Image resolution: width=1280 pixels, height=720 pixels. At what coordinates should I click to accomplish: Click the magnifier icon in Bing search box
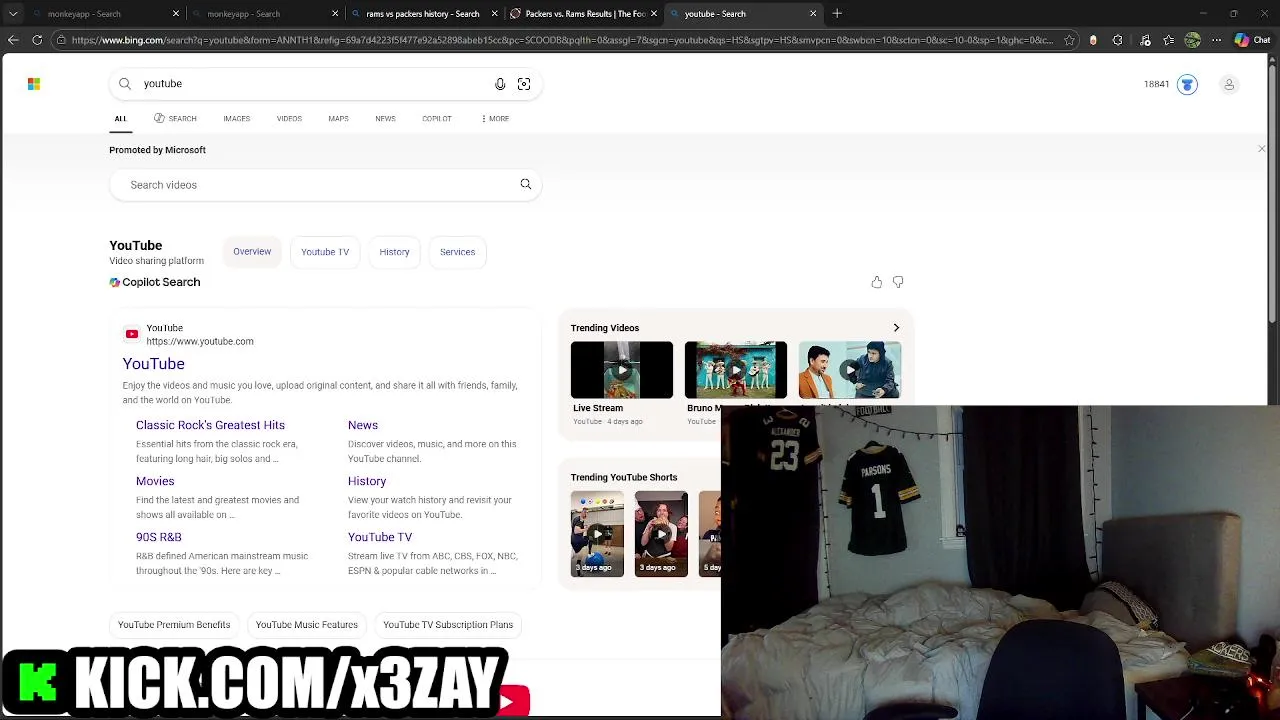point(125,84)
